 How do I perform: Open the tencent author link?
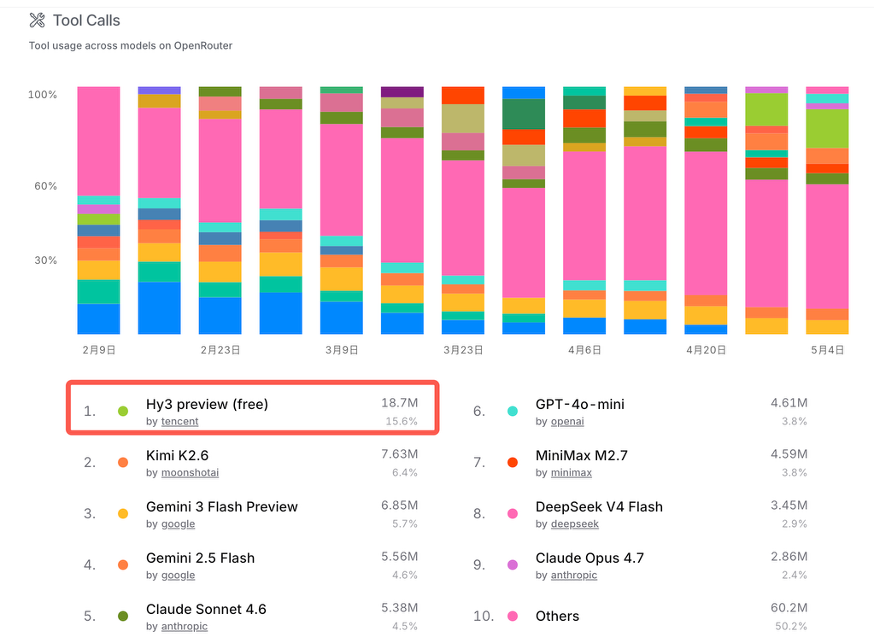point(179,422)
